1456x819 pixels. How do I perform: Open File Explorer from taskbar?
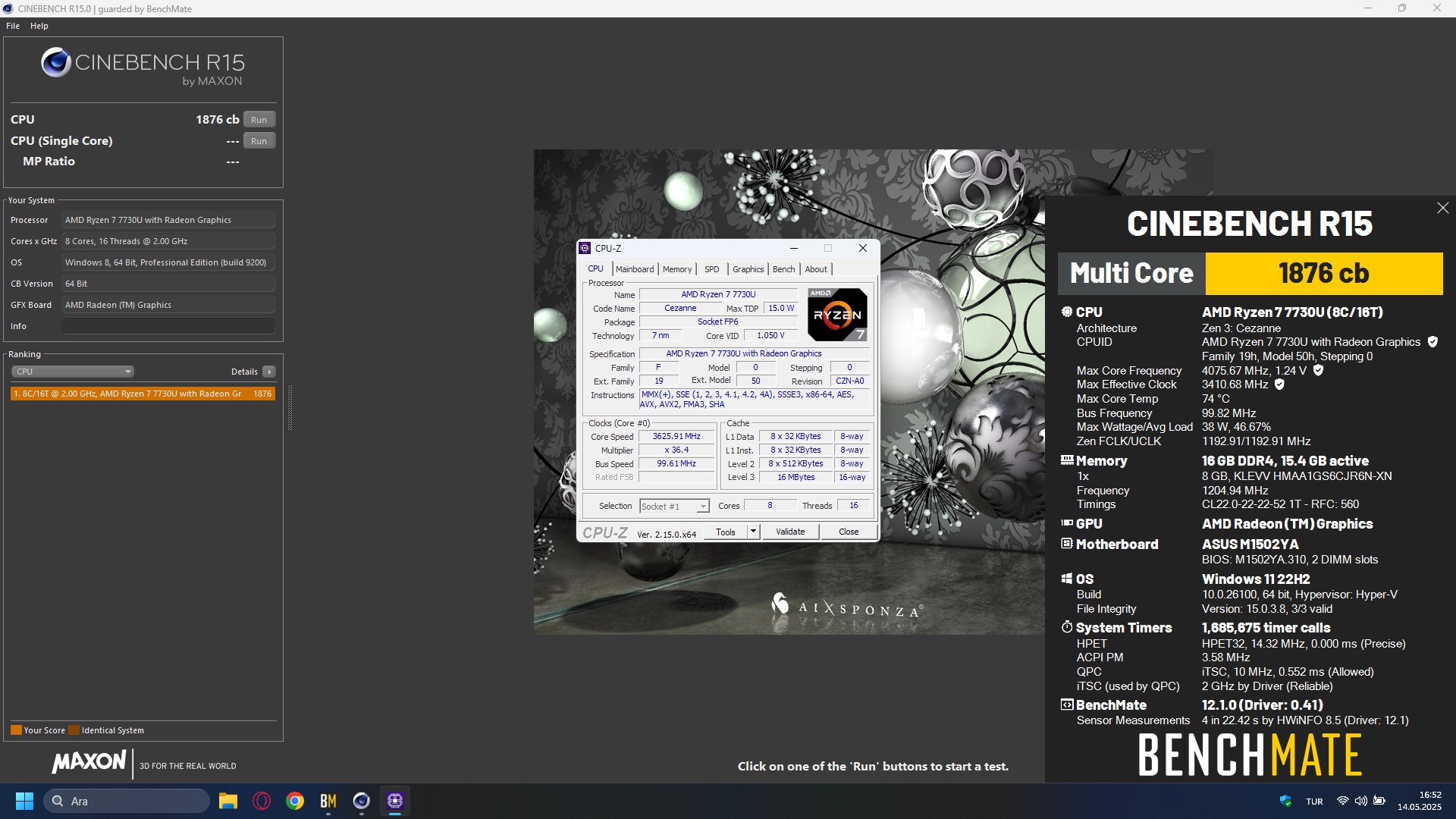[x=228, y=801]
